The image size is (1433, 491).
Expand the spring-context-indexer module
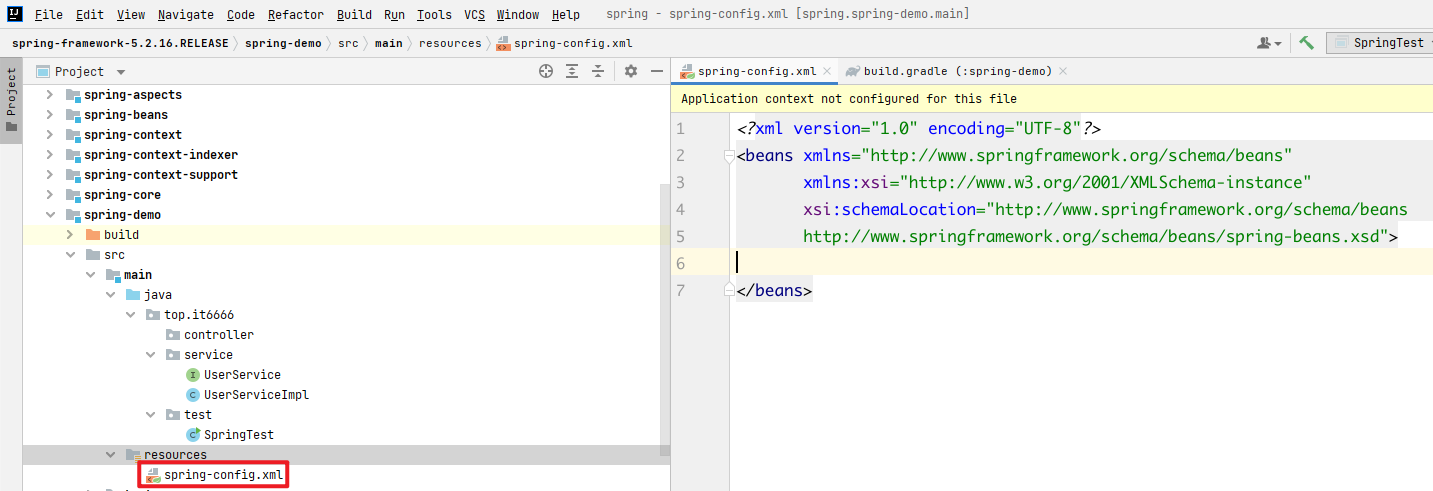click(51, 155)
